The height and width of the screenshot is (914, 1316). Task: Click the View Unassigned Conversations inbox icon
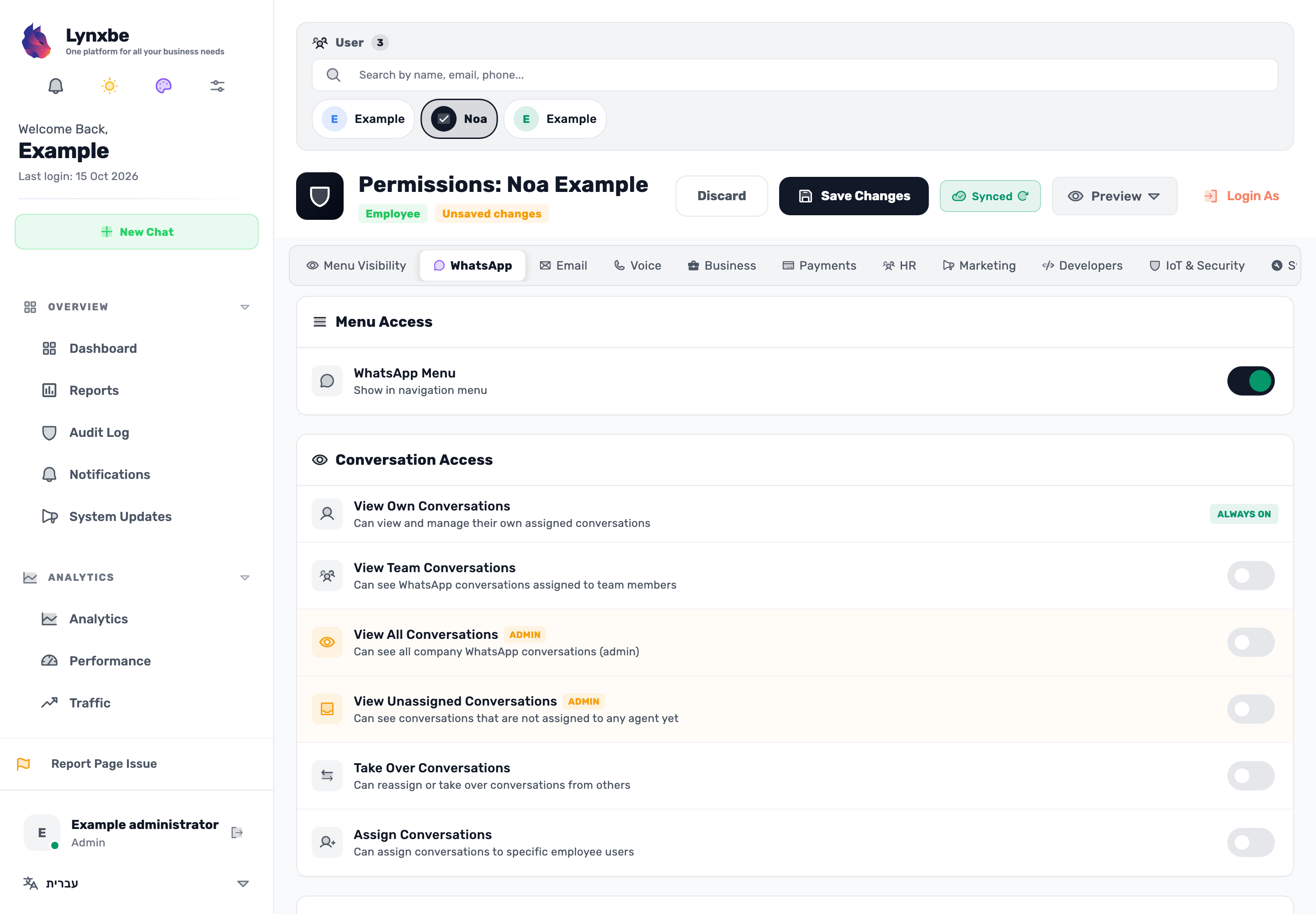coord(327,709)
